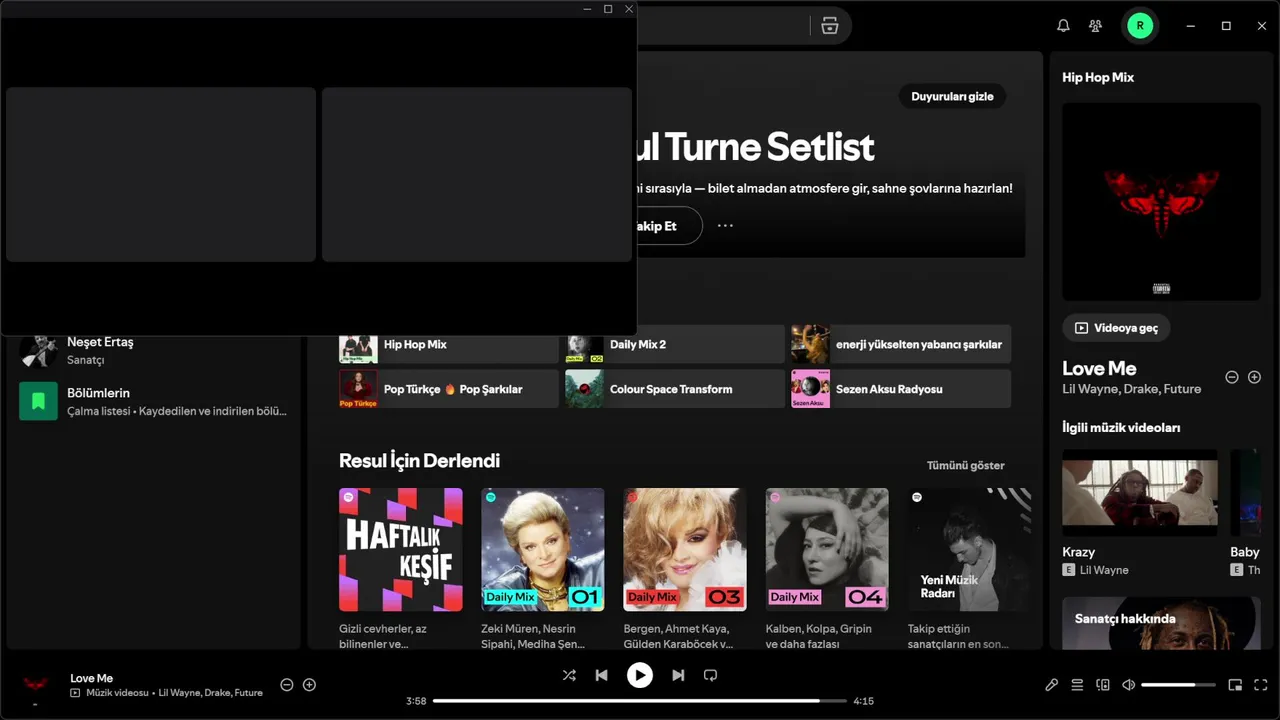Click minus icon in bottom player bar
1280x720 pixels.
pyautogui.click(x=287, y=685)
